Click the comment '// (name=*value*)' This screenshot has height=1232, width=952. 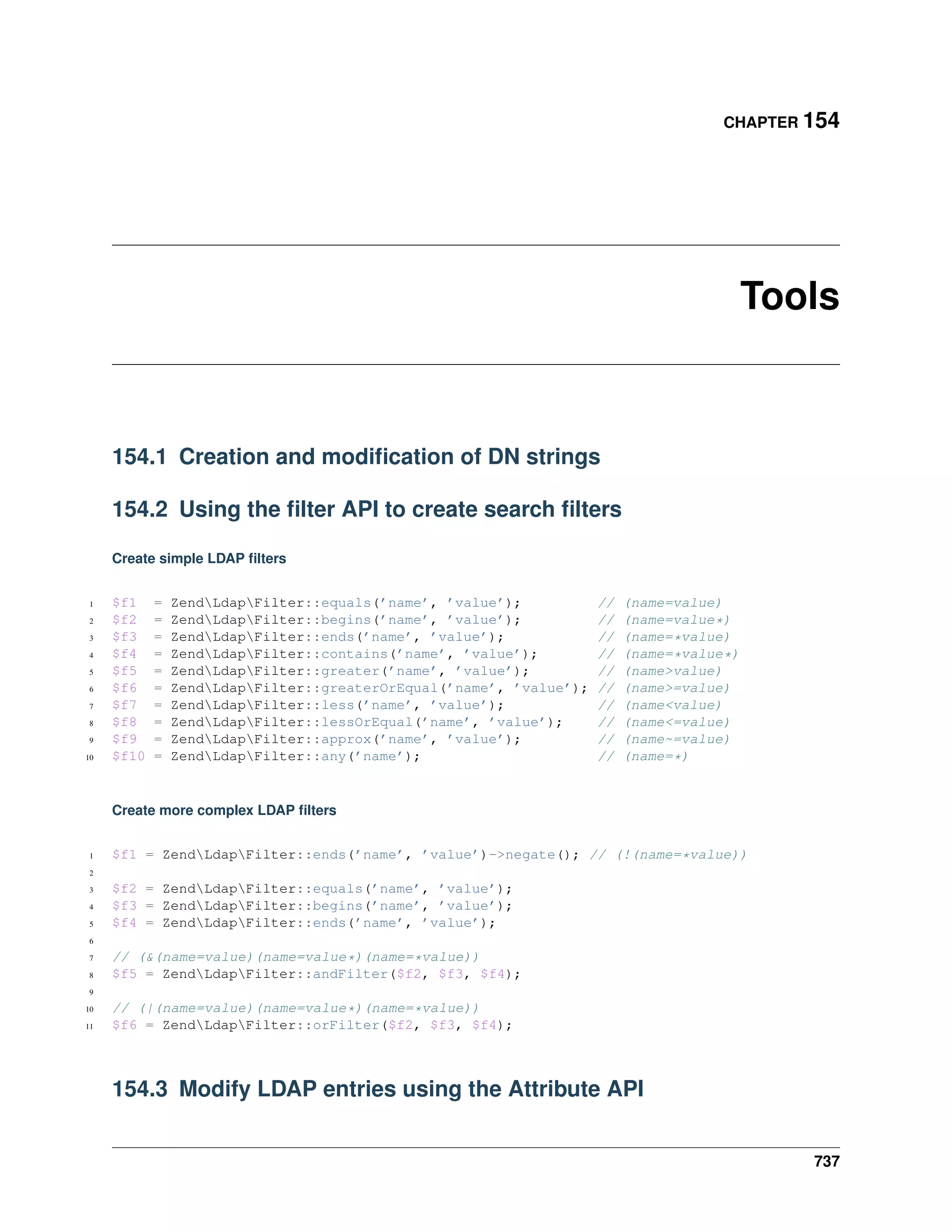click(668, 655)
